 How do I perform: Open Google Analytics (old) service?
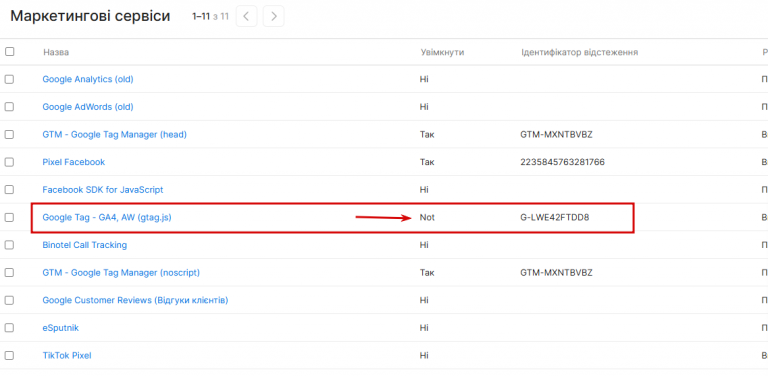88,79
